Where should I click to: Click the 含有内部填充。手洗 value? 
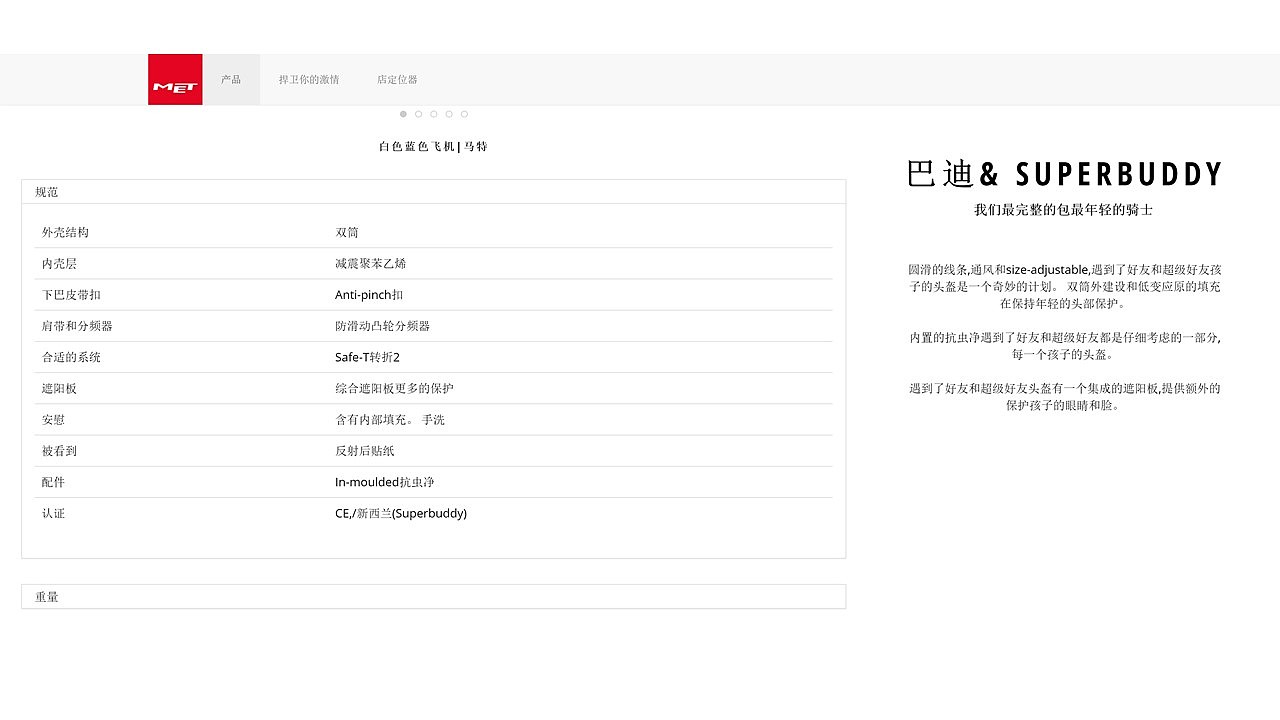(x=390, y=420)
